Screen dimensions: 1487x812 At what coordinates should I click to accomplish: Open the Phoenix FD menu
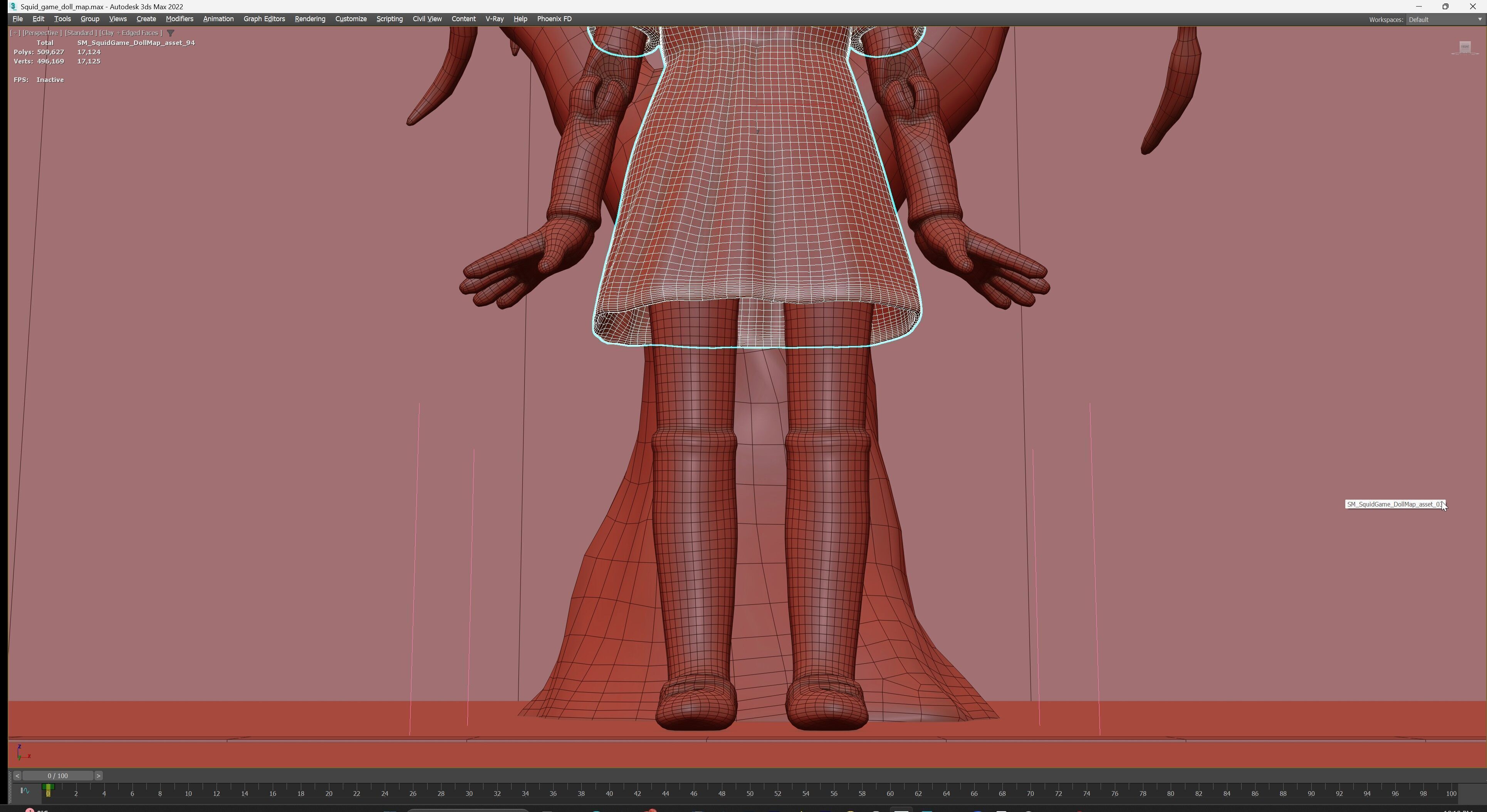(x=554, y=19)
